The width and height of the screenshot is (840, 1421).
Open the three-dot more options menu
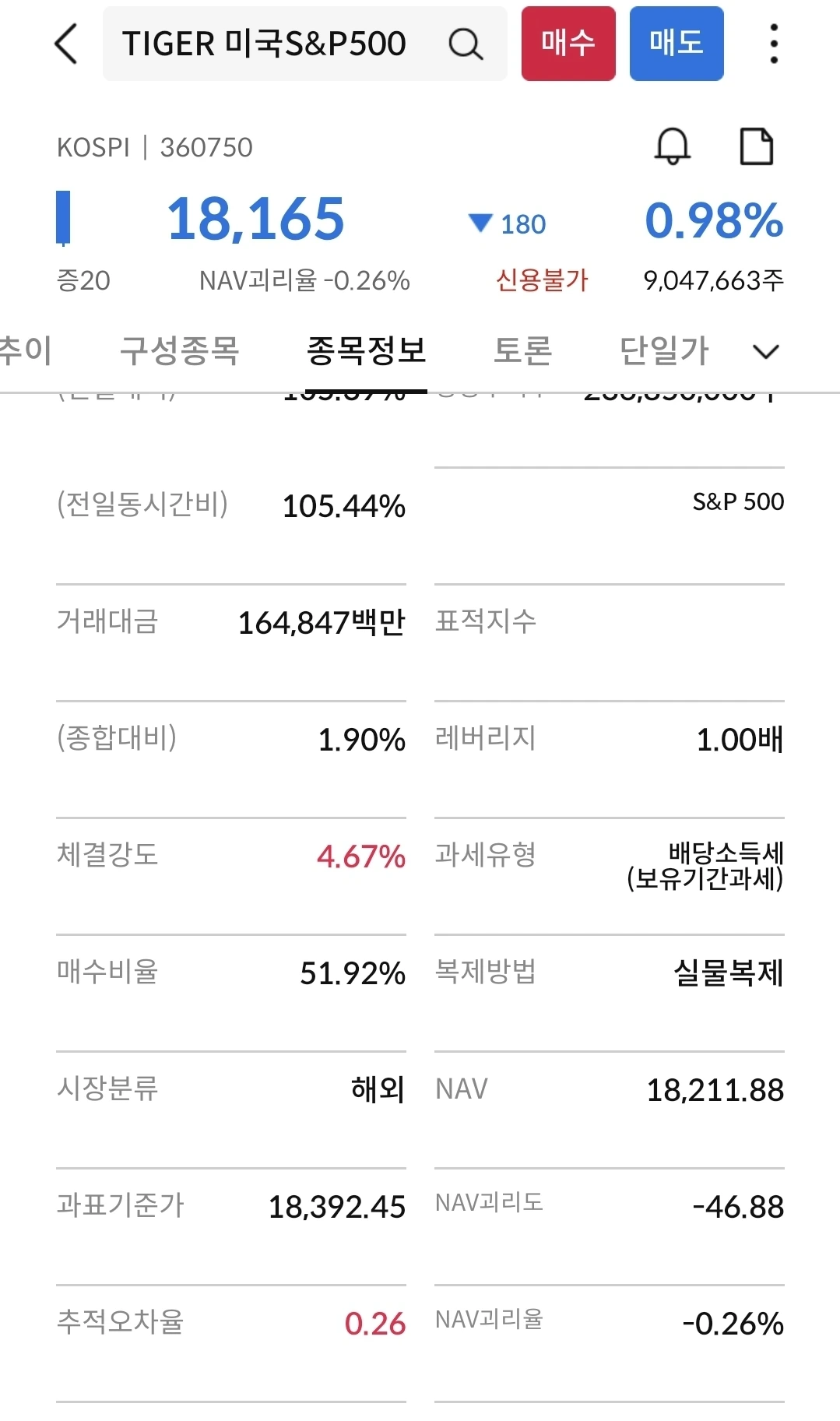coord(773,44)
